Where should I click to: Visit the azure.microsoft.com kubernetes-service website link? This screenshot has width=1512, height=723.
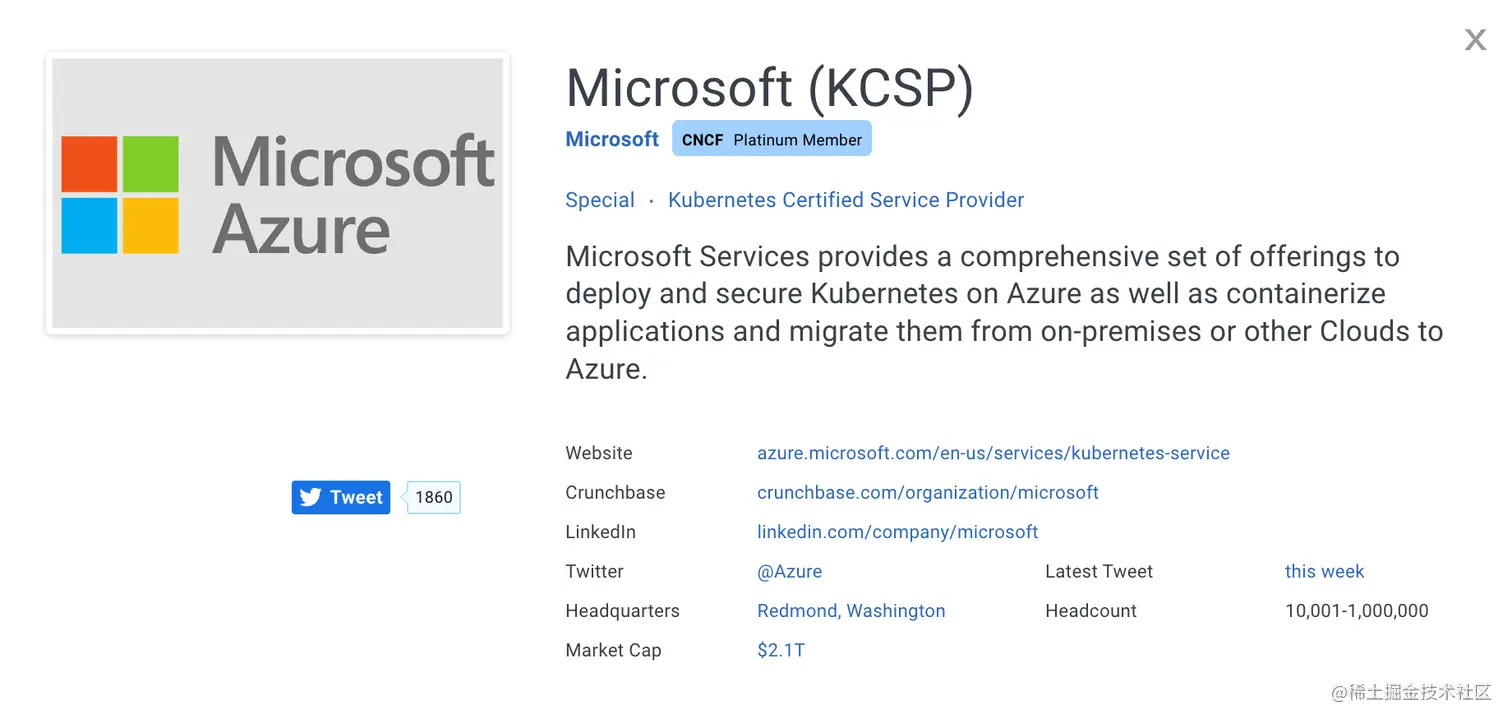993,453
